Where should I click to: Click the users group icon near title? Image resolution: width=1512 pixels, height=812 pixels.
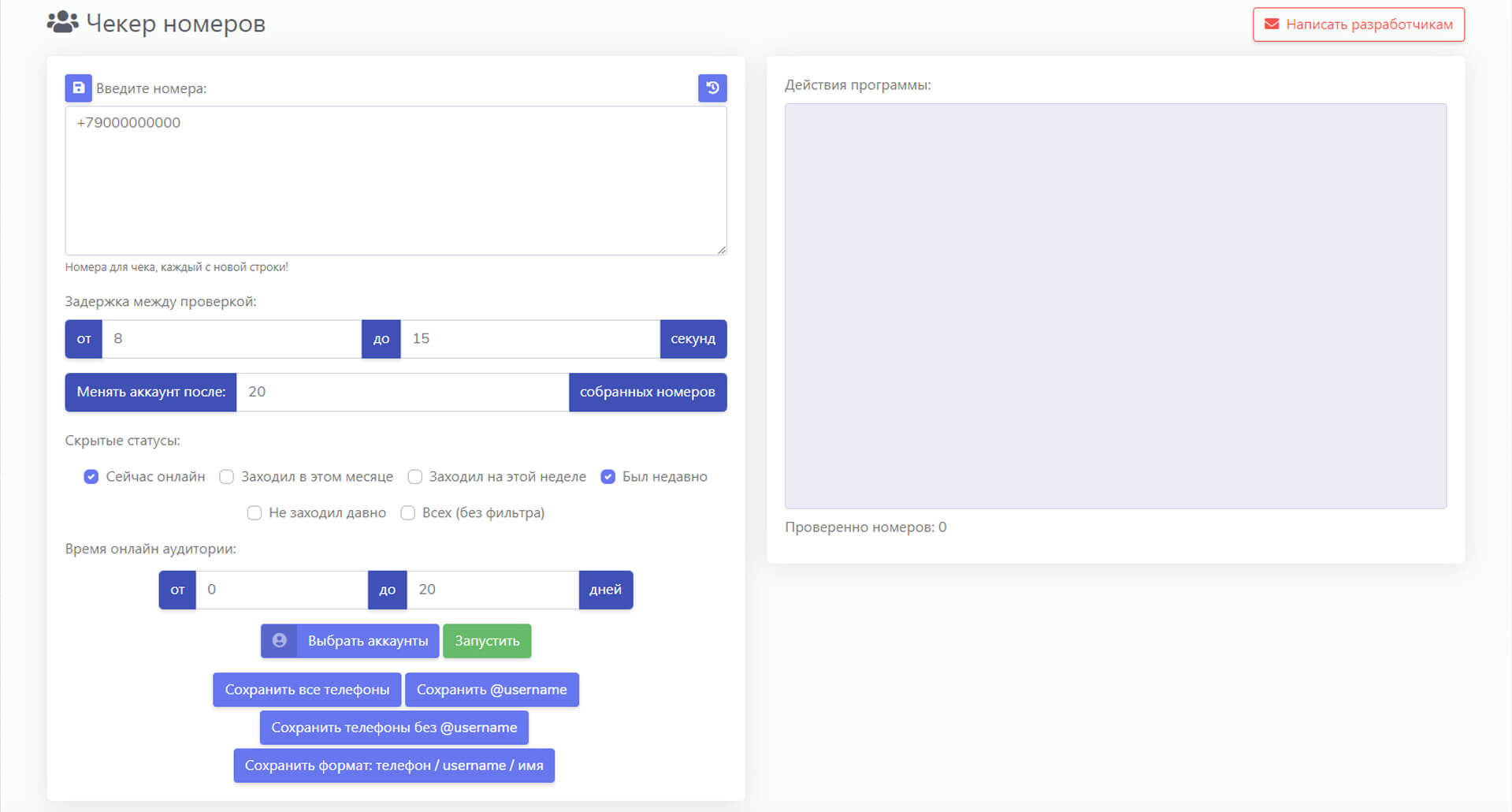[62, 23]
